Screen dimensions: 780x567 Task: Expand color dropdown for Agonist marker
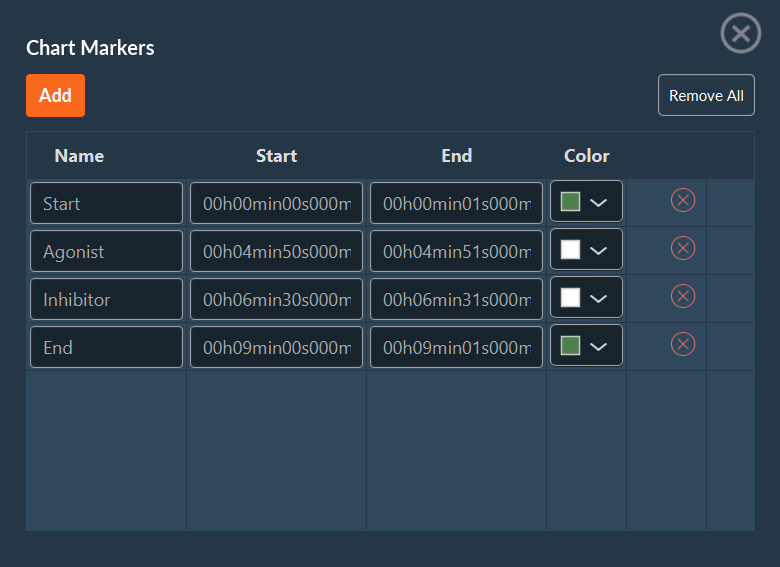coord(598,250)
